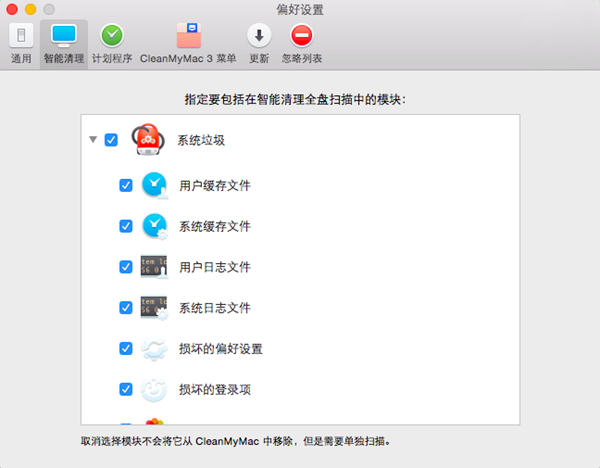This screenshot has height=468, width=600.
Task: Switch to the CleanMyMac 3 菜单 tab label
Action: [188, 59]
